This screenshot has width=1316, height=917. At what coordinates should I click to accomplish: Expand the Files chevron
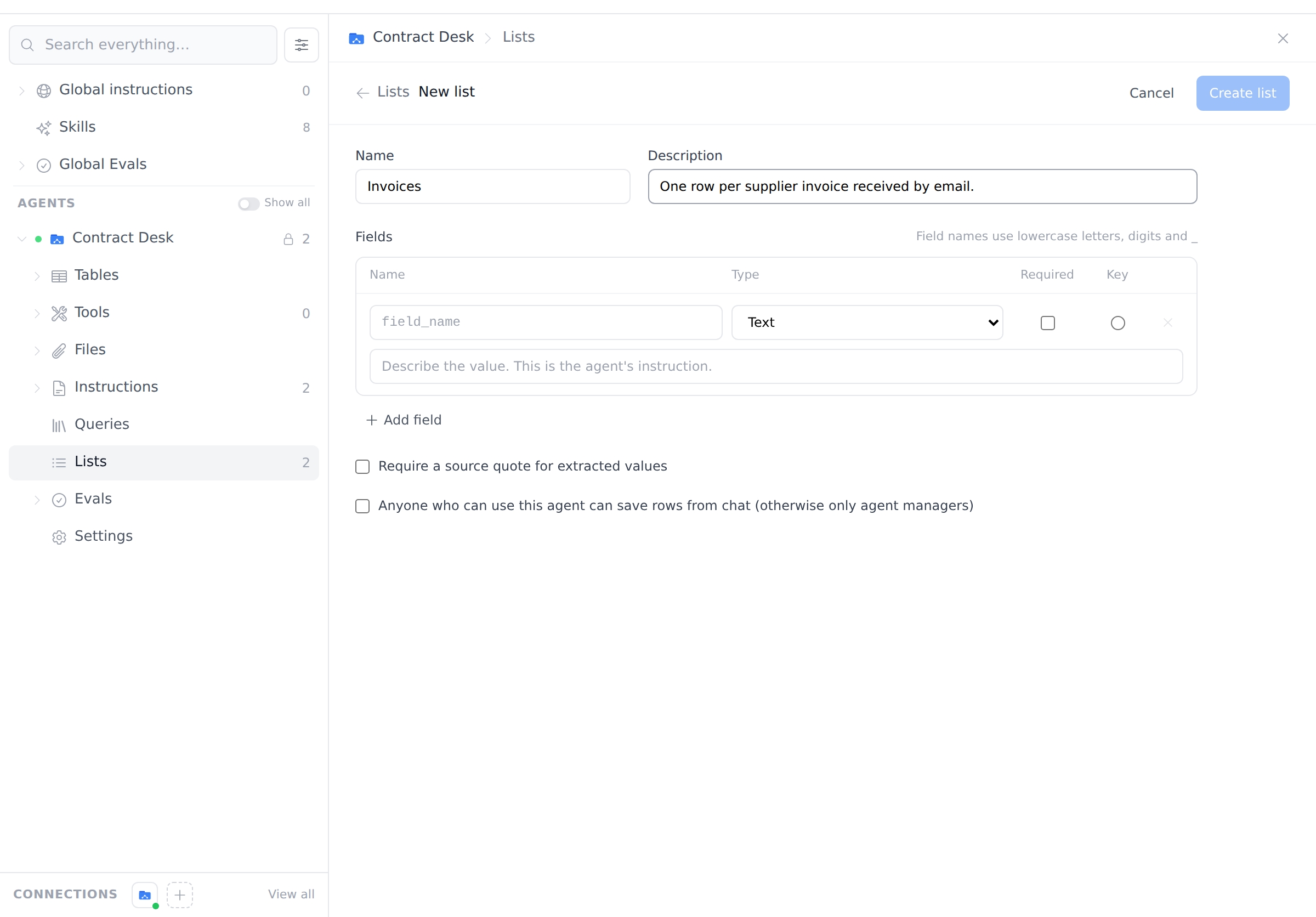pyautogui.click(x=37, y=351)
